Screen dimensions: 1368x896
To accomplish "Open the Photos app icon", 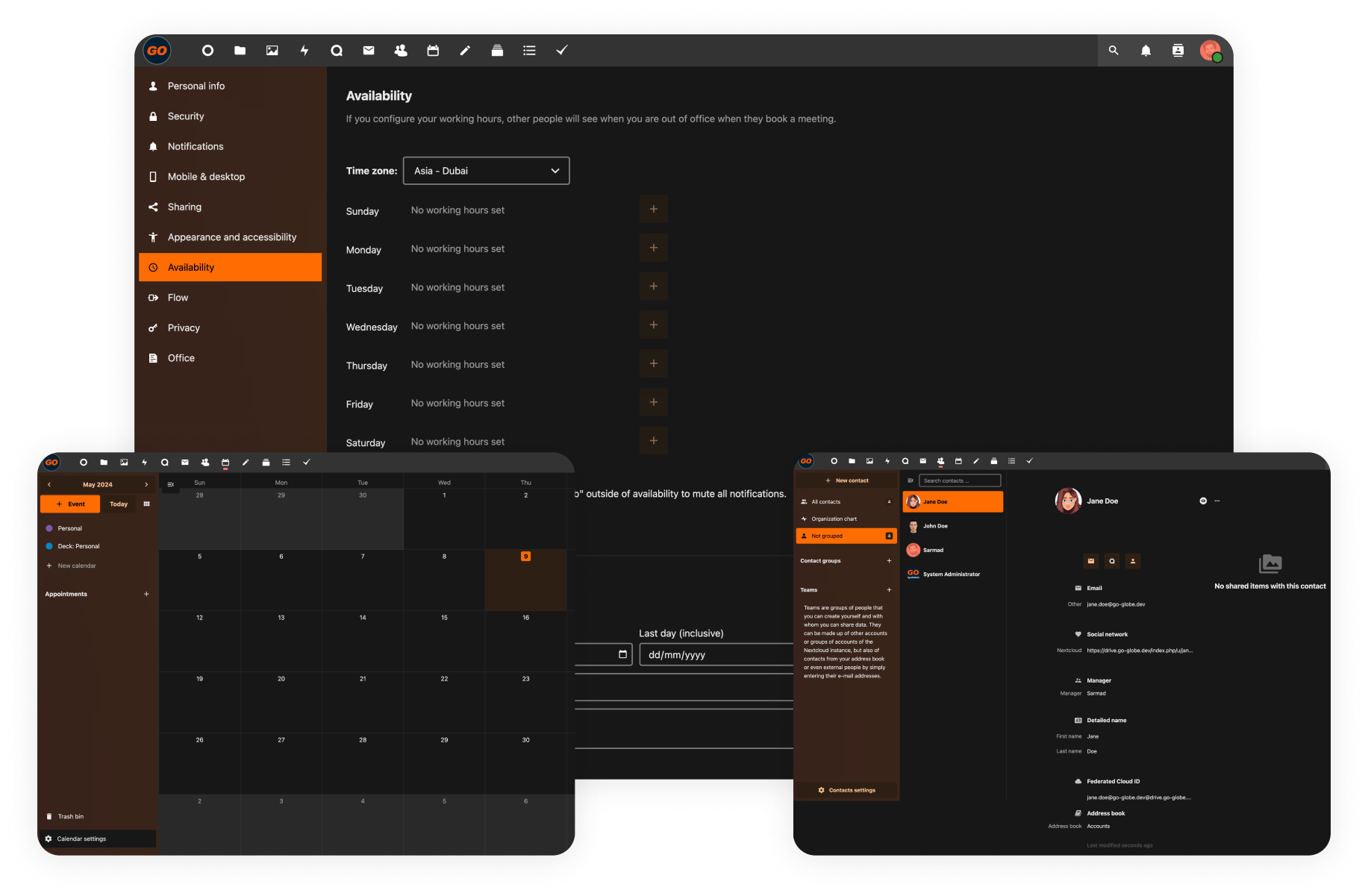I will (272, 51).
